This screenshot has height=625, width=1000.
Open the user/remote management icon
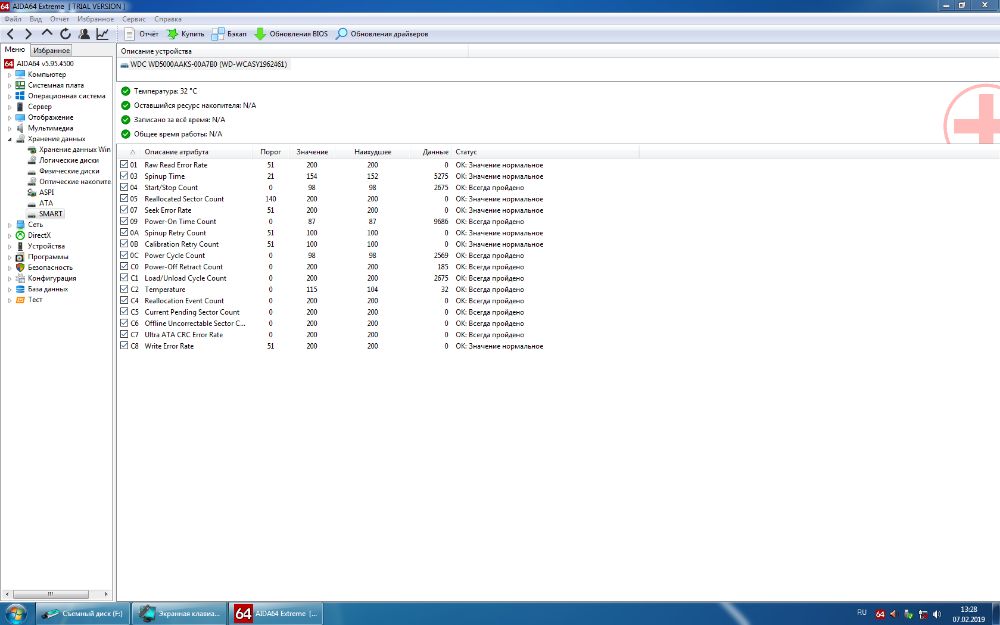(84, 34)
